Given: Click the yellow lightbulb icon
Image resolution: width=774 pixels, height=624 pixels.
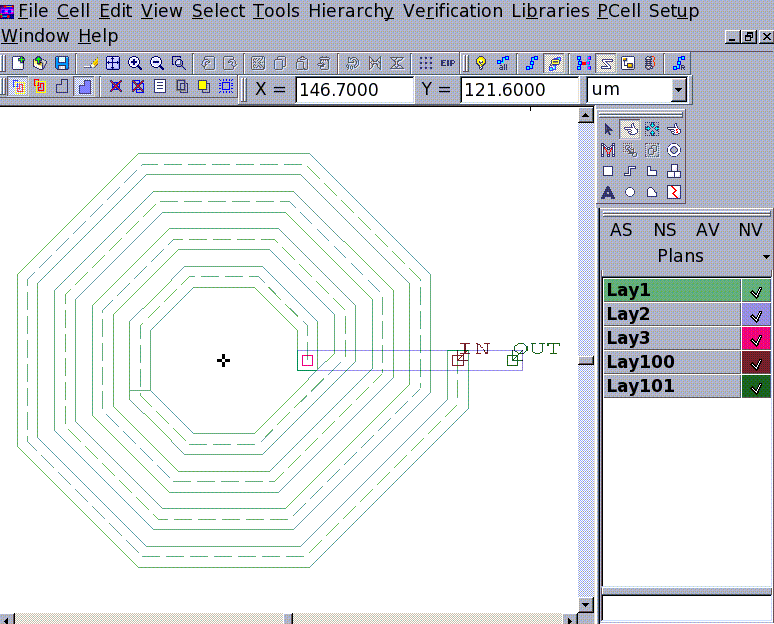Looking at the screenshot, I should point(481,63).
